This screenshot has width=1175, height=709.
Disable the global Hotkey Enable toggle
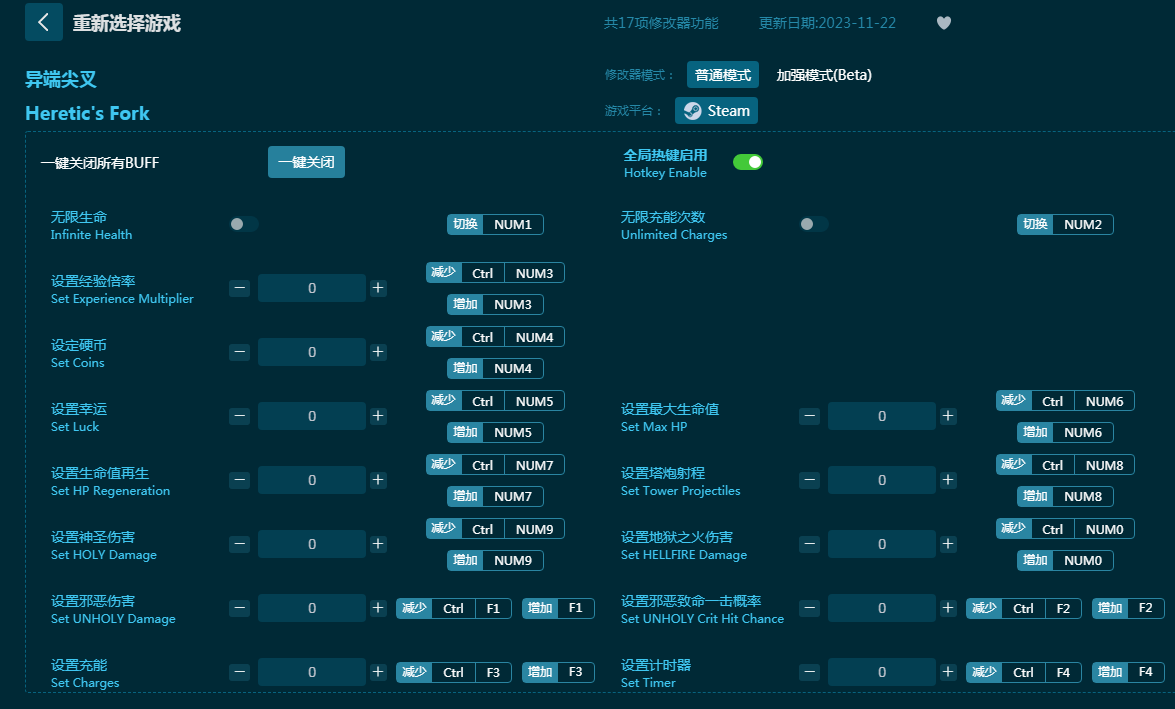(x=748, y=162)
